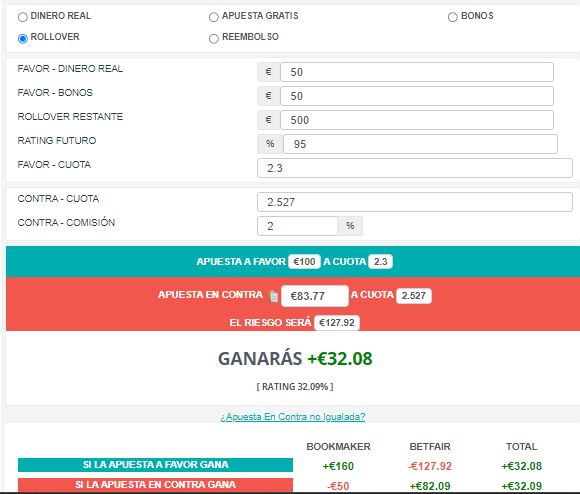
Task: Click the €100 back stake badge
Action: click(x=304, y=262)
